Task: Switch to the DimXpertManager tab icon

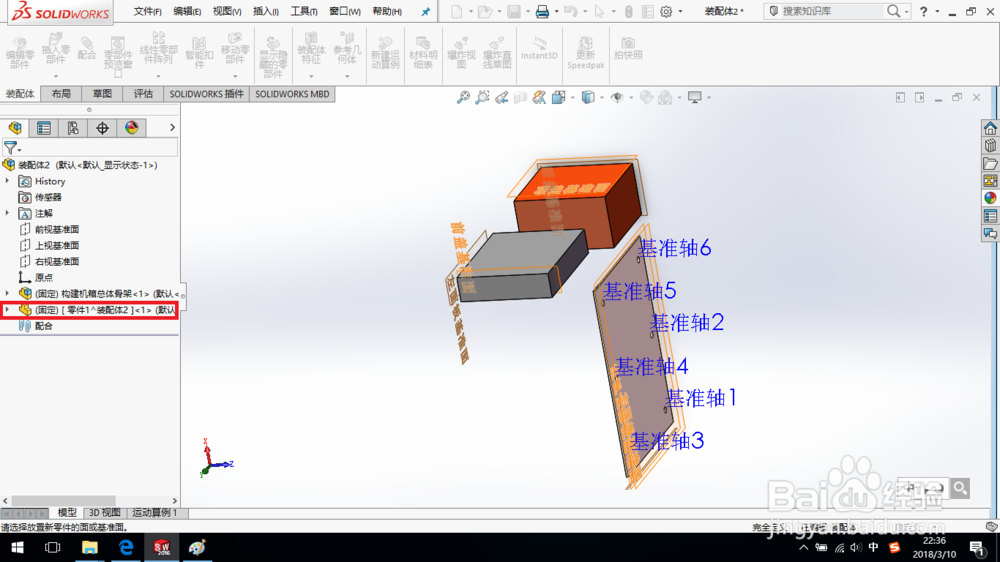Action: (x=102, y=128)
